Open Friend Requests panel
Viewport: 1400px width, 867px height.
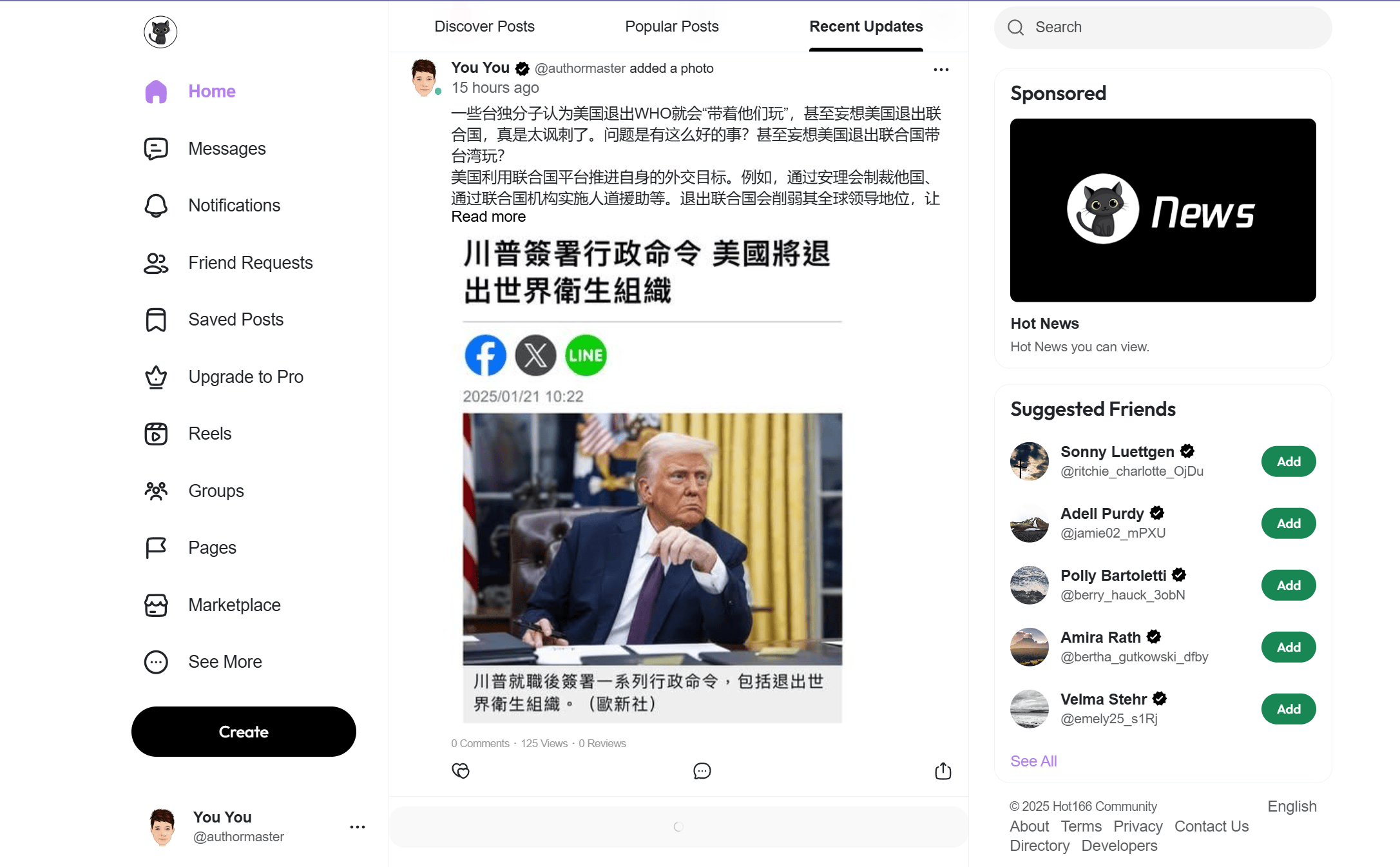(250, 262)
